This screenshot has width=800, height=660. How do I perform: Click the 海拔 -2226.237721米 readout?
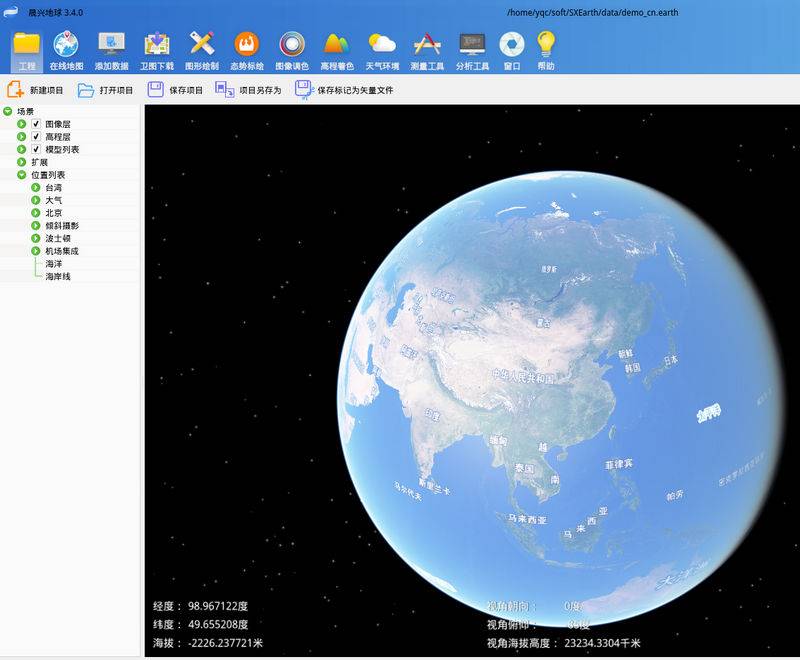[x=208, y=643]
